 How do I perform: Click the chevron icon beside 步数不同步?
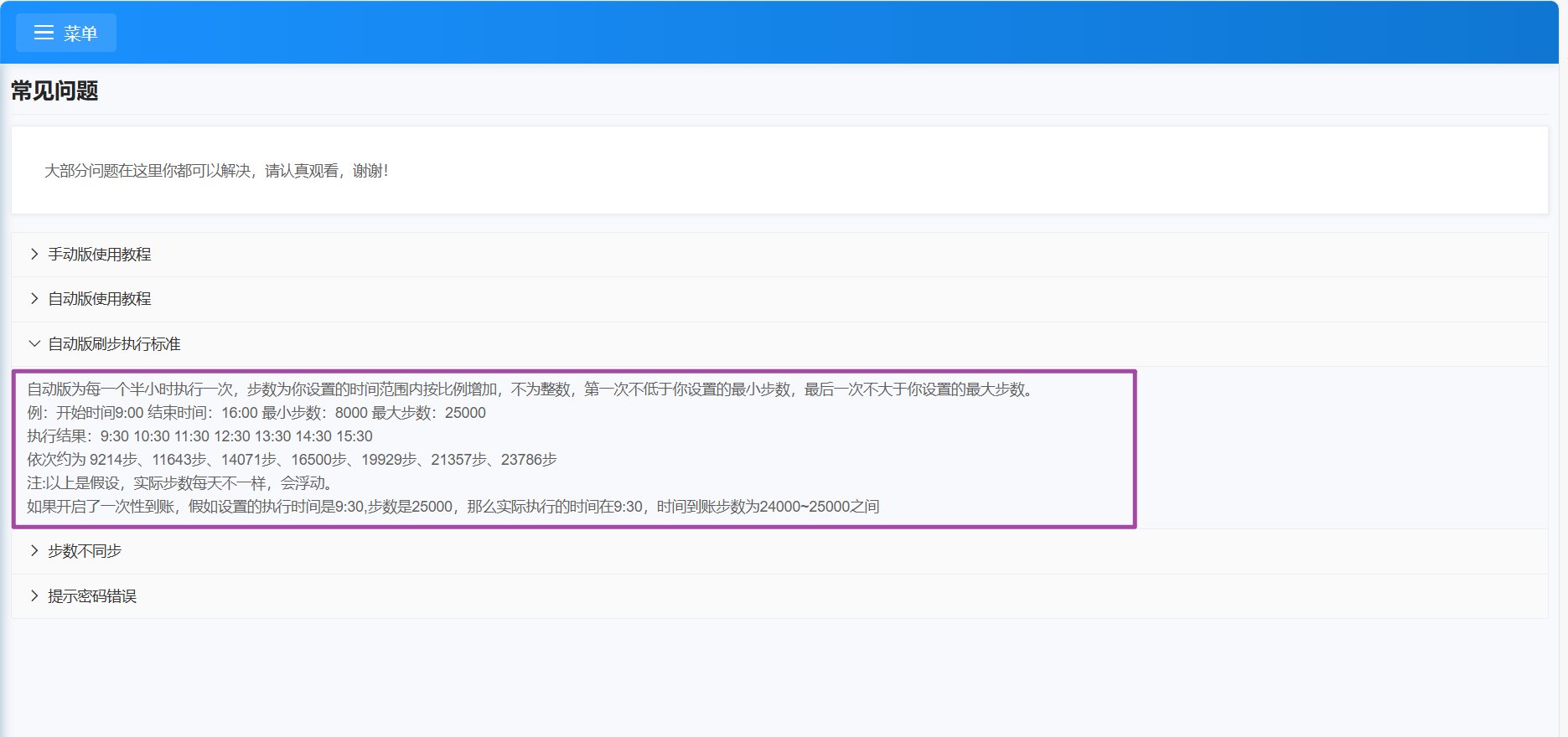(34, 551)
